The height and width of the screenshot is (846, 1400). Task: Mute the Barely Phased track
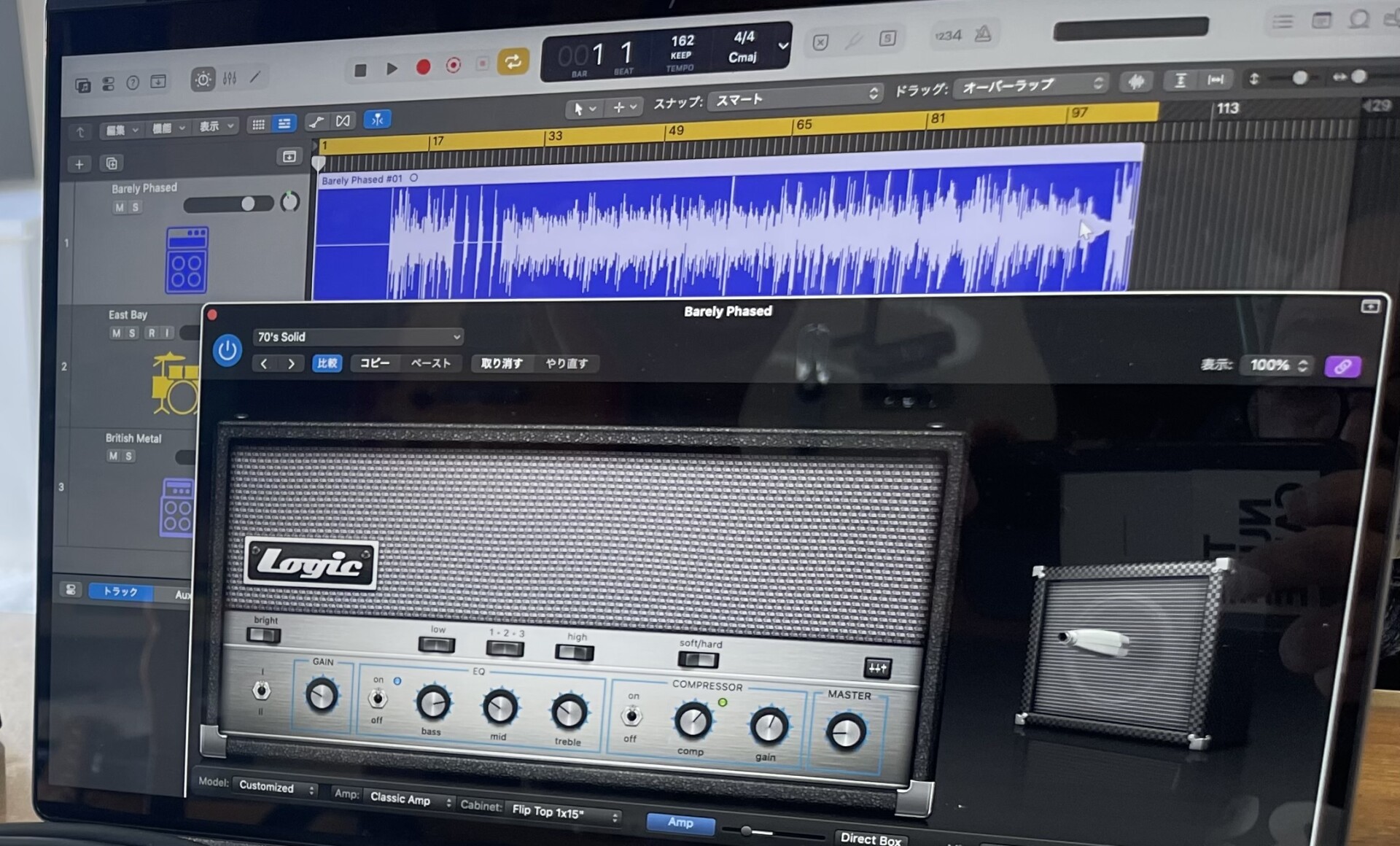point(120,207)
